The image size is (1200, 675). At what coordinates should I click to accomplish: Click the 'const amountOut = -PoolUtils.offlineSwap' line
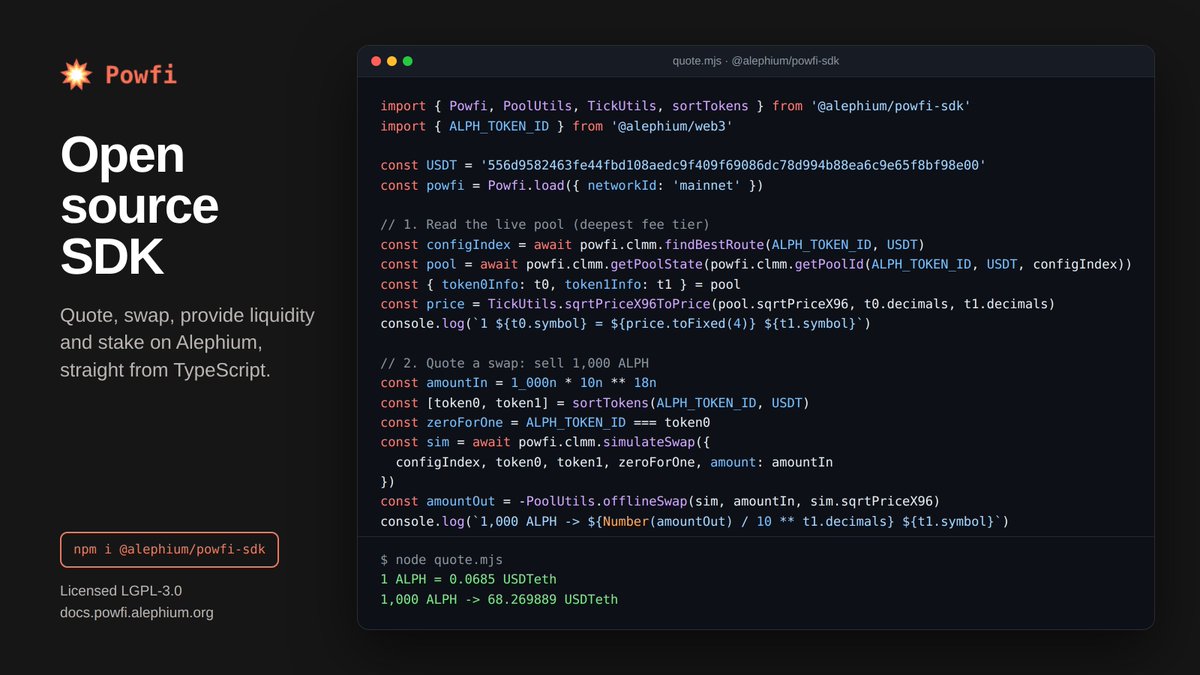660,502
